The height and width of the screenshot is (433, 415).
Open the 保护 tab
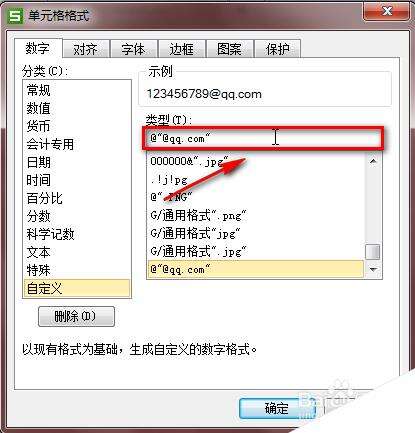click(x=277, y=50)
